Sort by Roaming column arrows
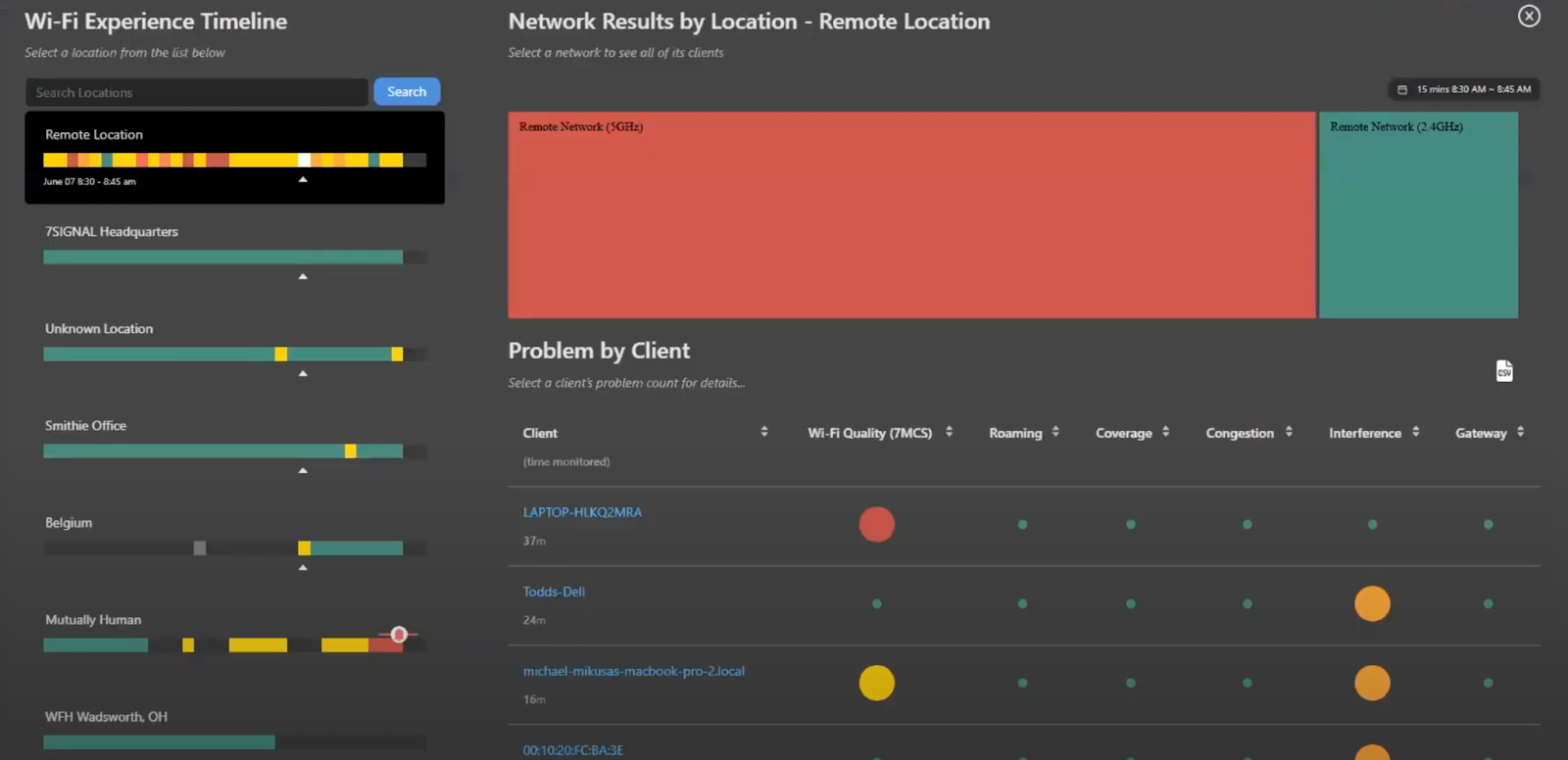Screen dimensions: 1568x760 point(1055,432)
